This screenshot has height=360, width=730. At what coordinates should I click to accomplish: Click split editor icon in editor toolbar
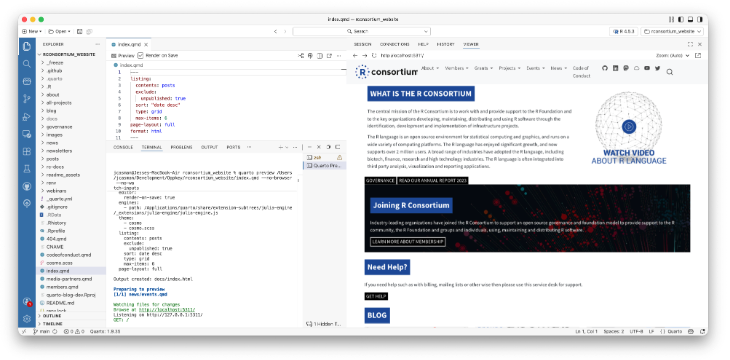(x=320, y=55)
